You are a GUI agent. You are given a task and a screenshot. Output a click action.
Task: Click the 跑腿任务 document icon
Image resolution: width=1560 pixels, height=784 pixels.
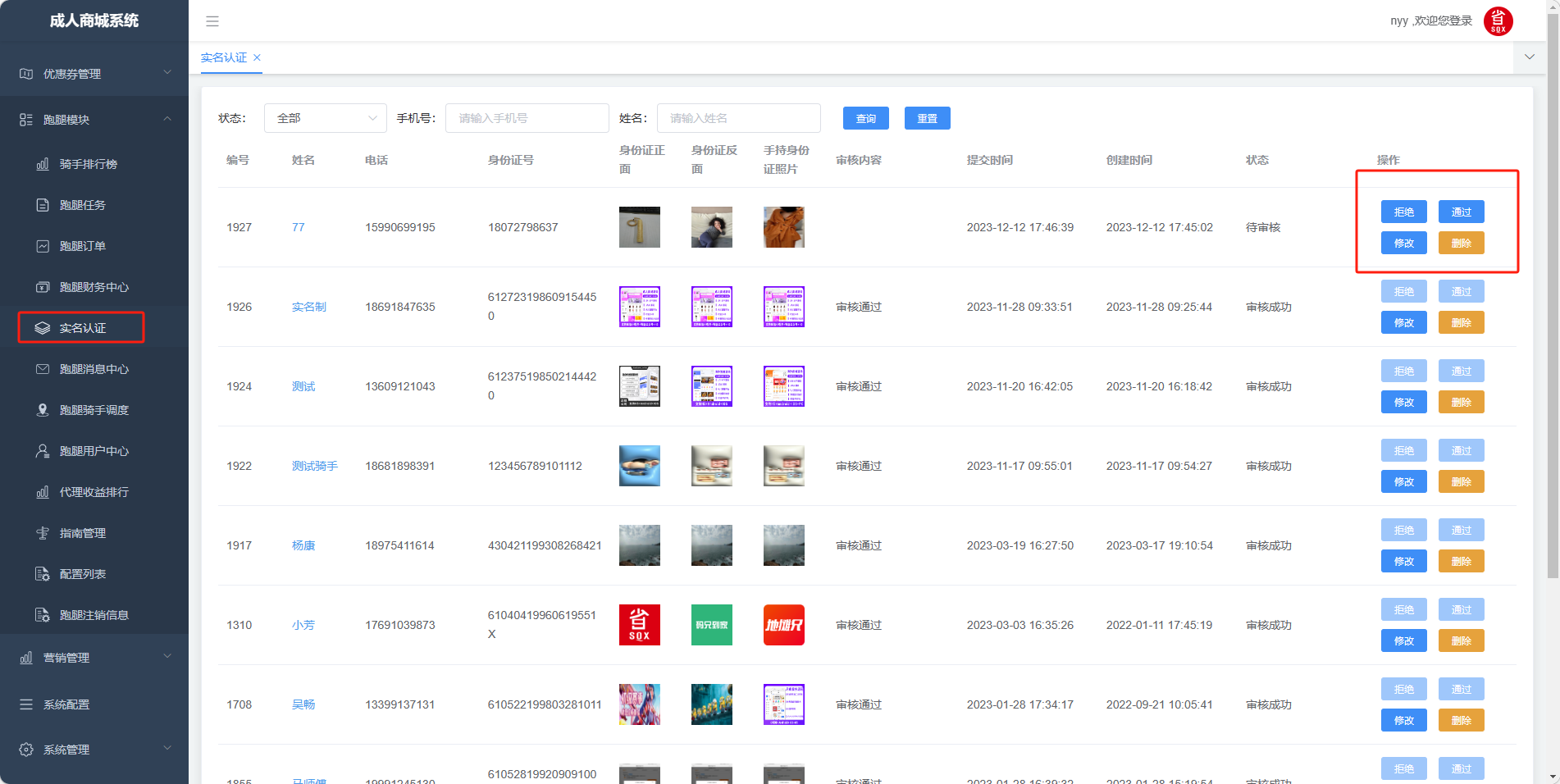click(43, 205)
